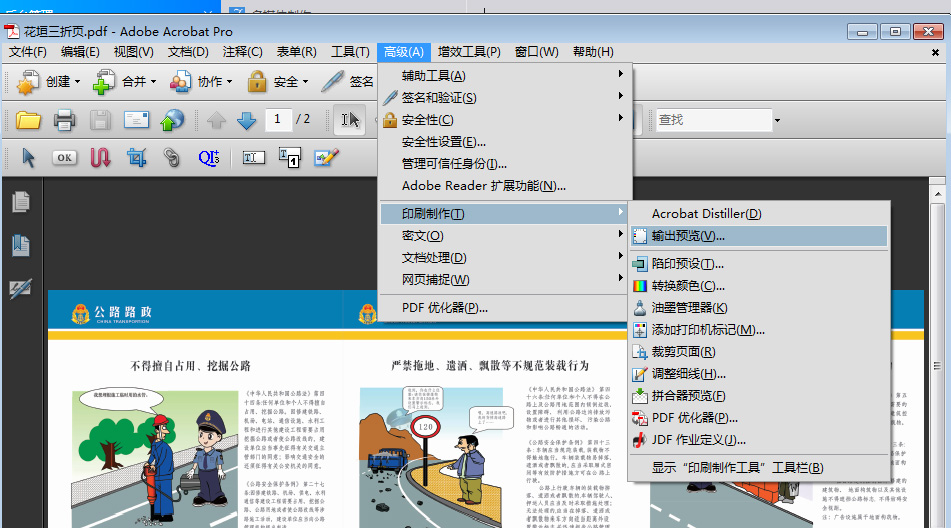Open the 工具(T) menu
951x528 pixels.
pos(351,52)
